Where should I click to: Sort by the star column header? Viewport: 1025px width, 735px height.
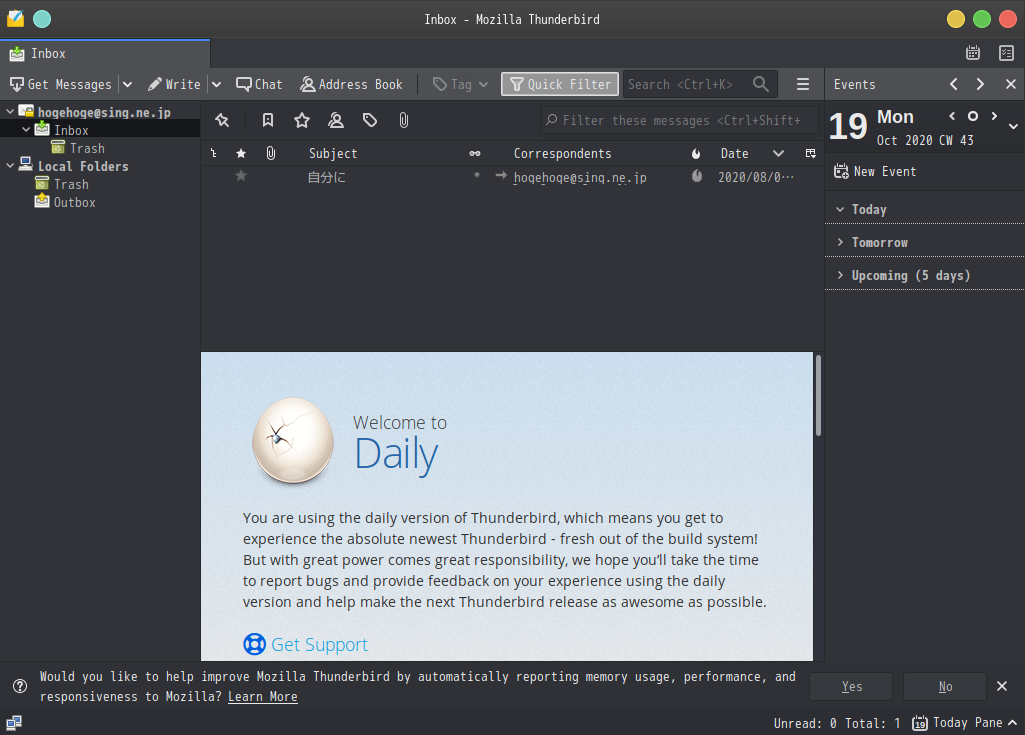[x=241, y=154]
